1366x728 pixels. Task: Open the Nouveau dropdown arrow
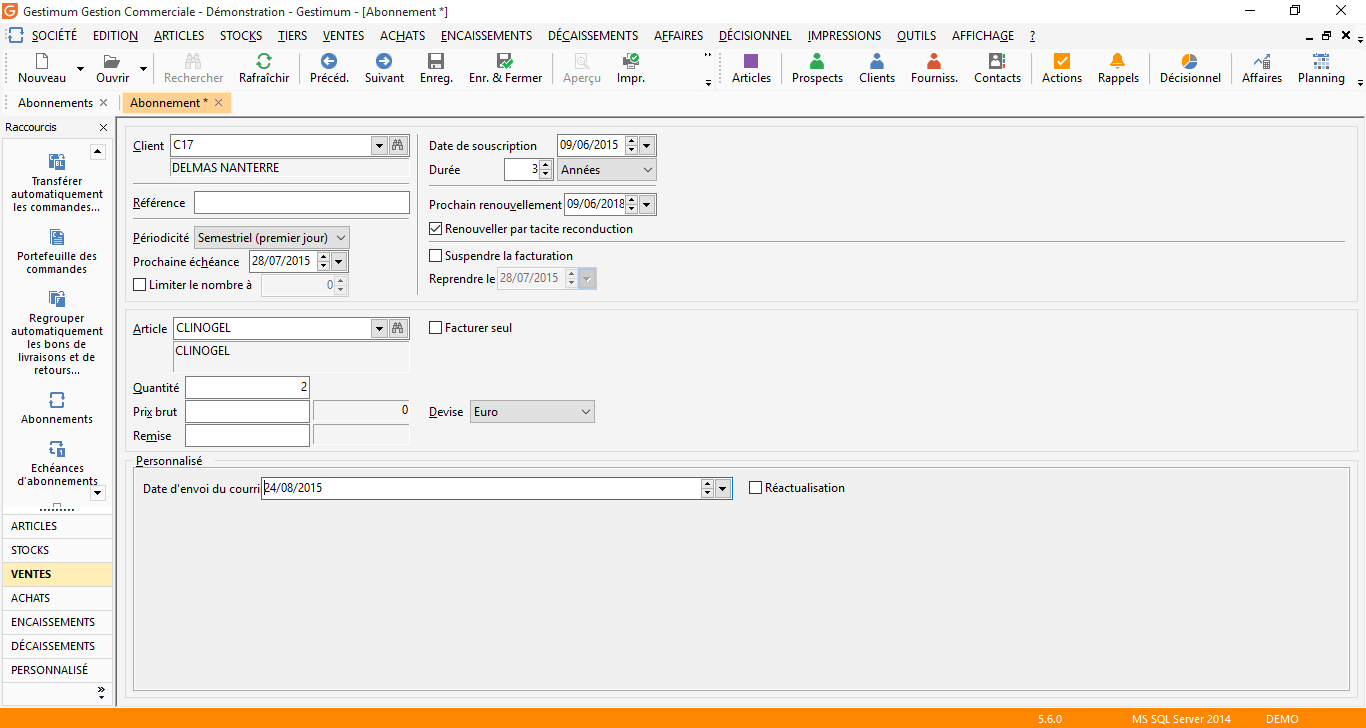coord(80,70)
